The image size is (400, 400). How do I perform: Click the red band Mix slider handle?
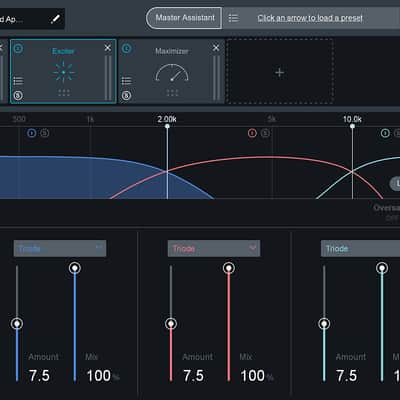pyautogui.click(x=229, y=268)
